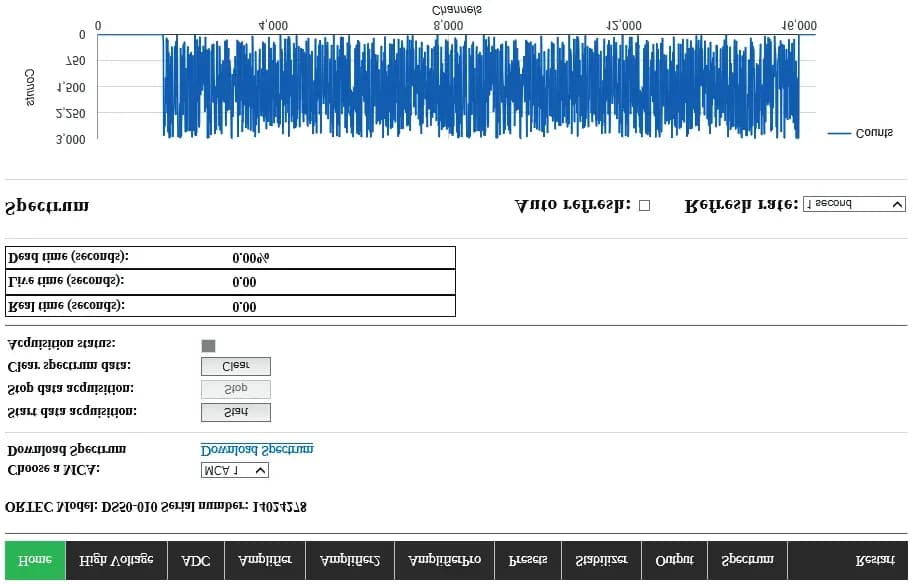Click the Dead time value 0.00%
The image size is (913, 584).
click(x=250, y=258)
